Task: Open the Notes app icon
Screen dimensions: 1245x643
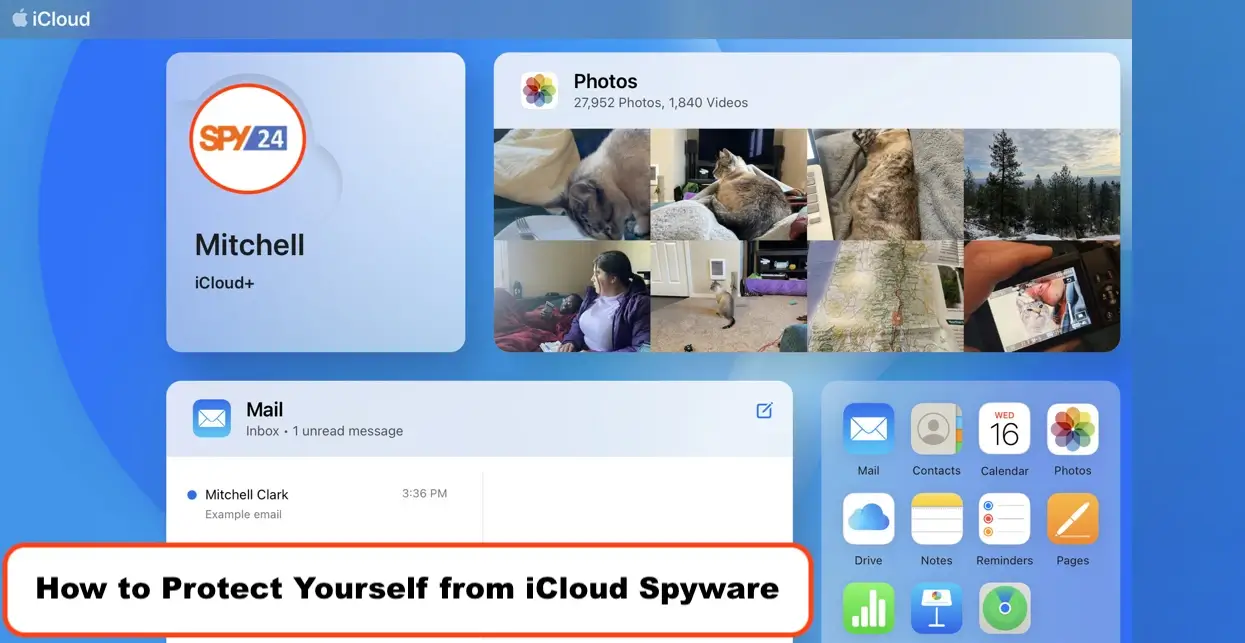Action: tap(936, 518)
